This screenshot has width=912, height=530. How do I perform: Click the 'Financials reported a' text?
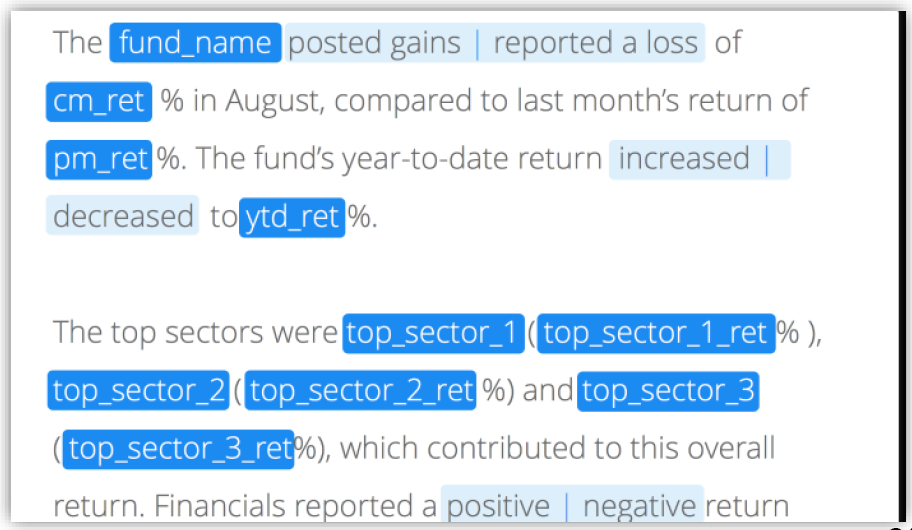coord(294,506)
